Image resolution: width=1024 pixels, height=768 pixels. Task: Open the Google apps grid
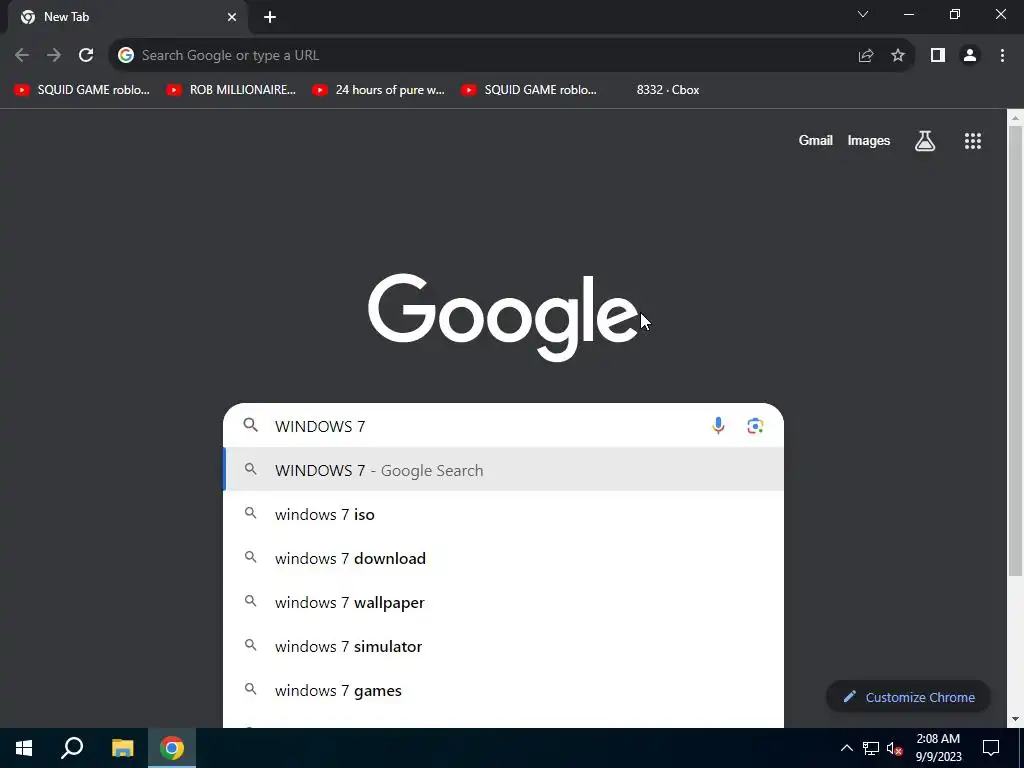(973, 140)
